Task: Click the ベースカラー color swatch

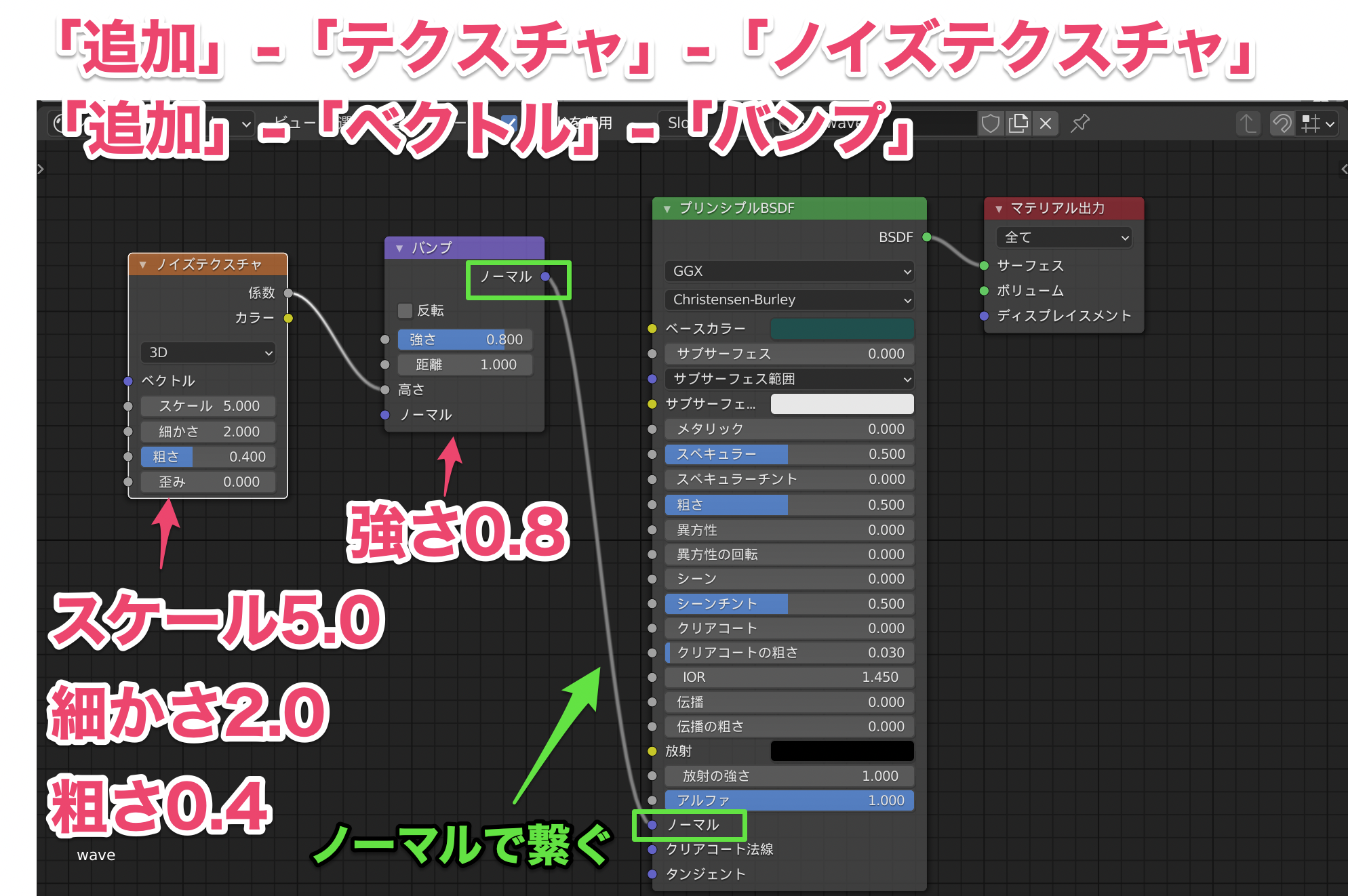Action: tap(842, 329)
